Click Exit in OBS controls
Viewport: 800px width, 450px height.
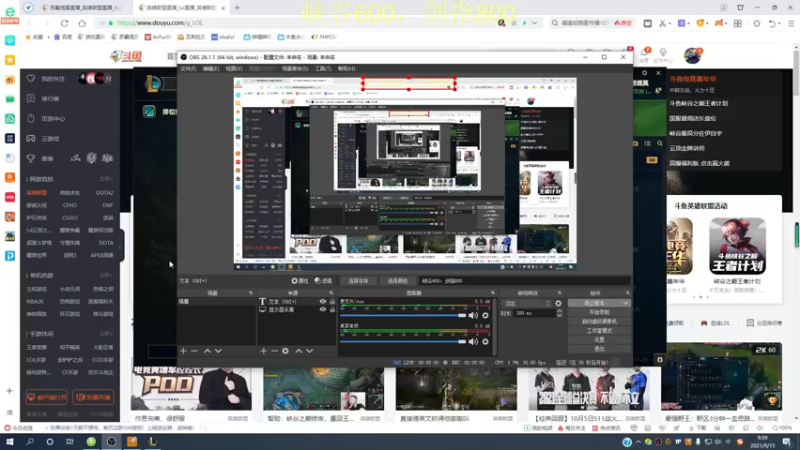click(599, 349)
